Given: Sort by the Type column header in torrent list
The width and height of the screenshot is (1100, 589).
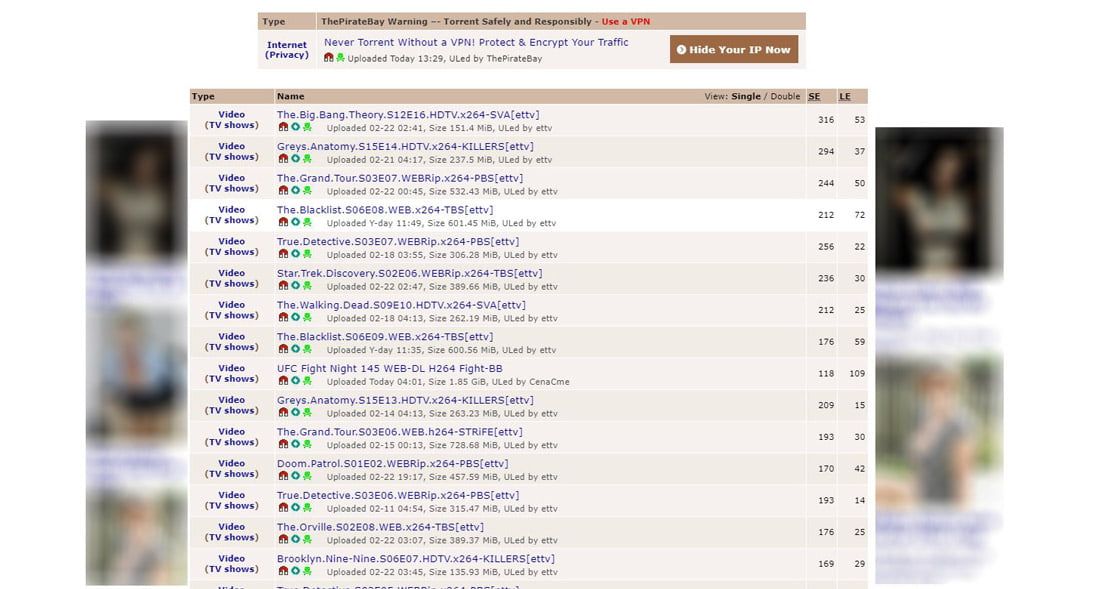Looking at the screenshot, I should coord(203,96).
